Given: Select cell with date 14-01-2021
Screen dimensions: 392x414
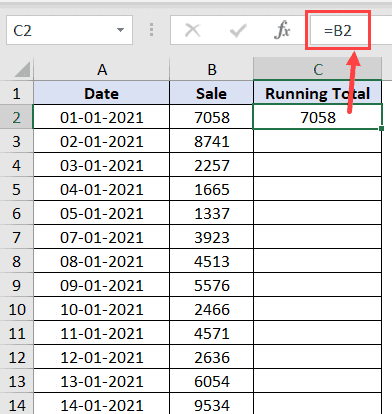Looking at the screenshot, I should pyautogui.click(x=101, y=404).
